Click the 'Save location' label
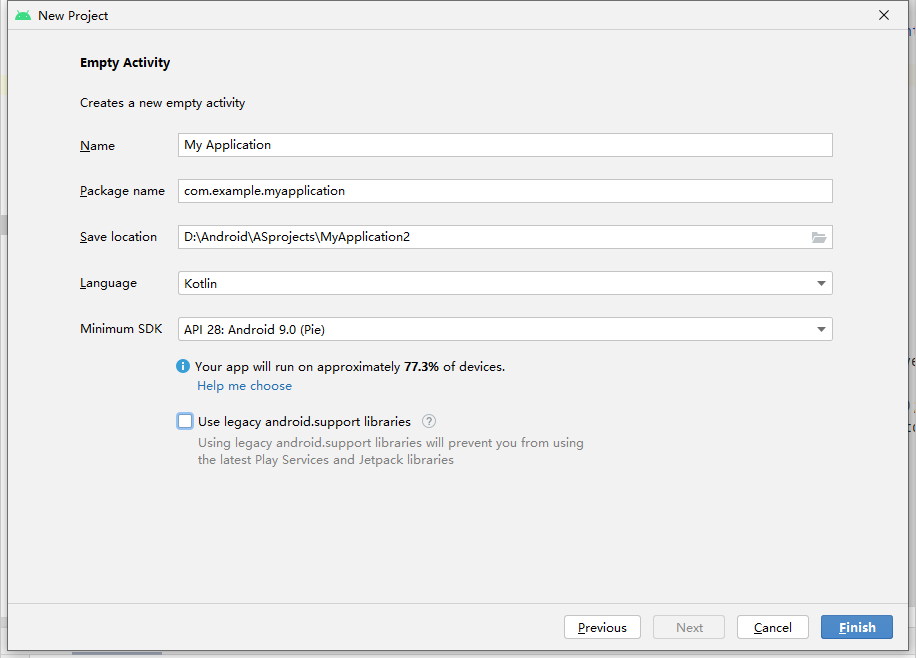Viewport: 916px width, 658px height. point(118,237)
